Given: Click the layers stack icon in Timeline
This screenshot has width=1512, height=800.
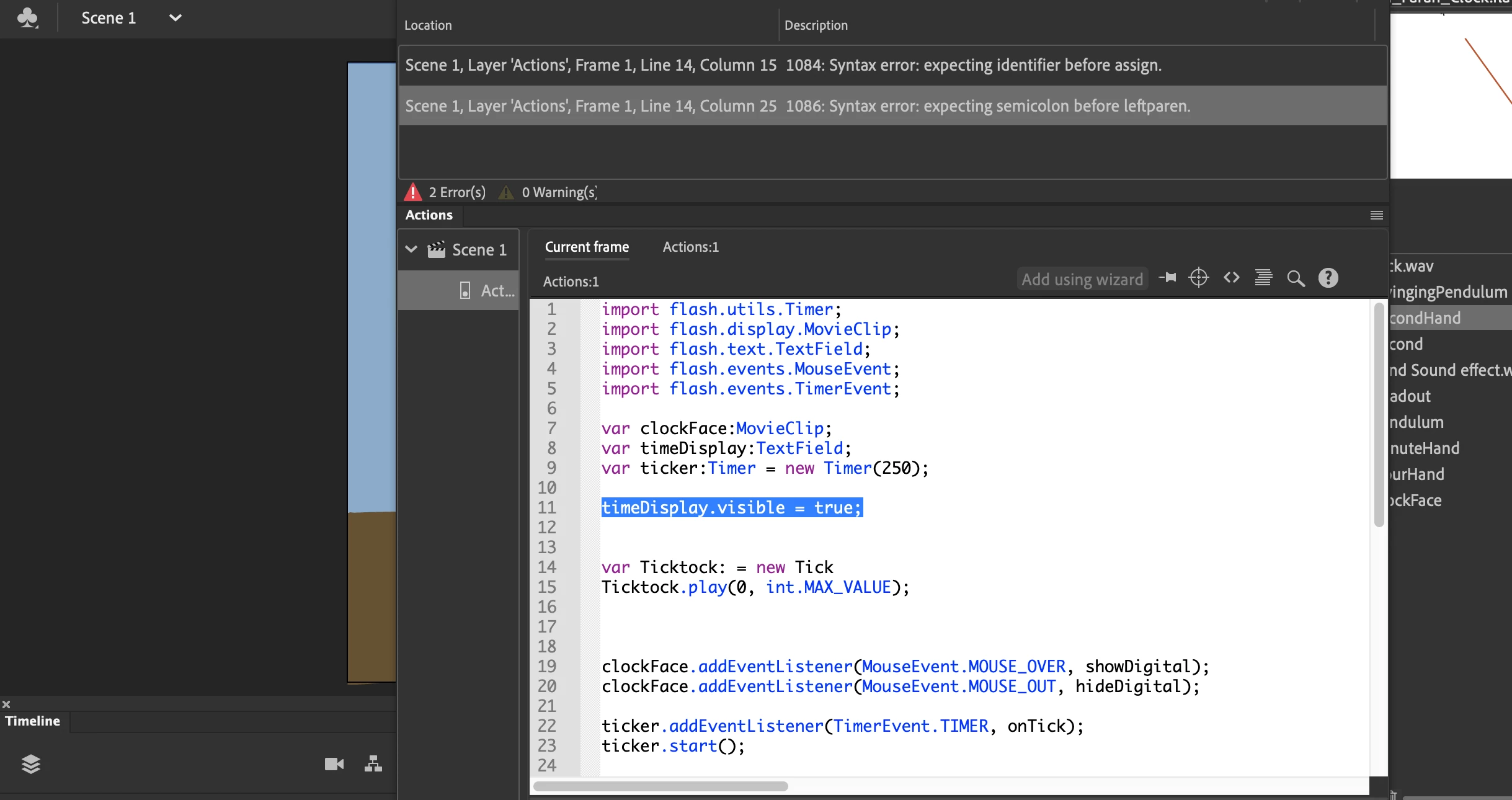Looking at the screenshot, I should click(31, 764).
